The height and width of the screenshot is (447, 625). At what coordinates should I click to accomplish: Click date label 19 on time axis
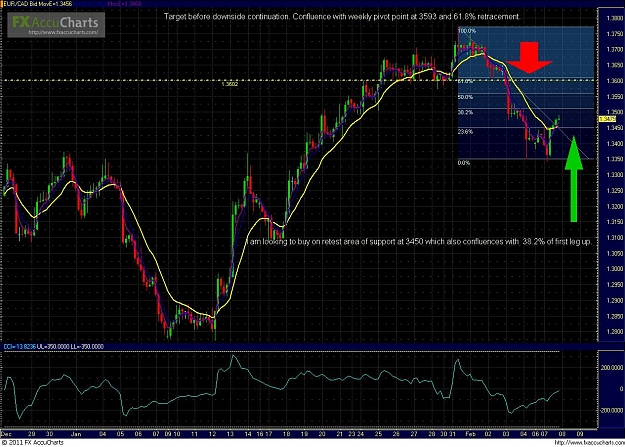click(x=304, y=434)
